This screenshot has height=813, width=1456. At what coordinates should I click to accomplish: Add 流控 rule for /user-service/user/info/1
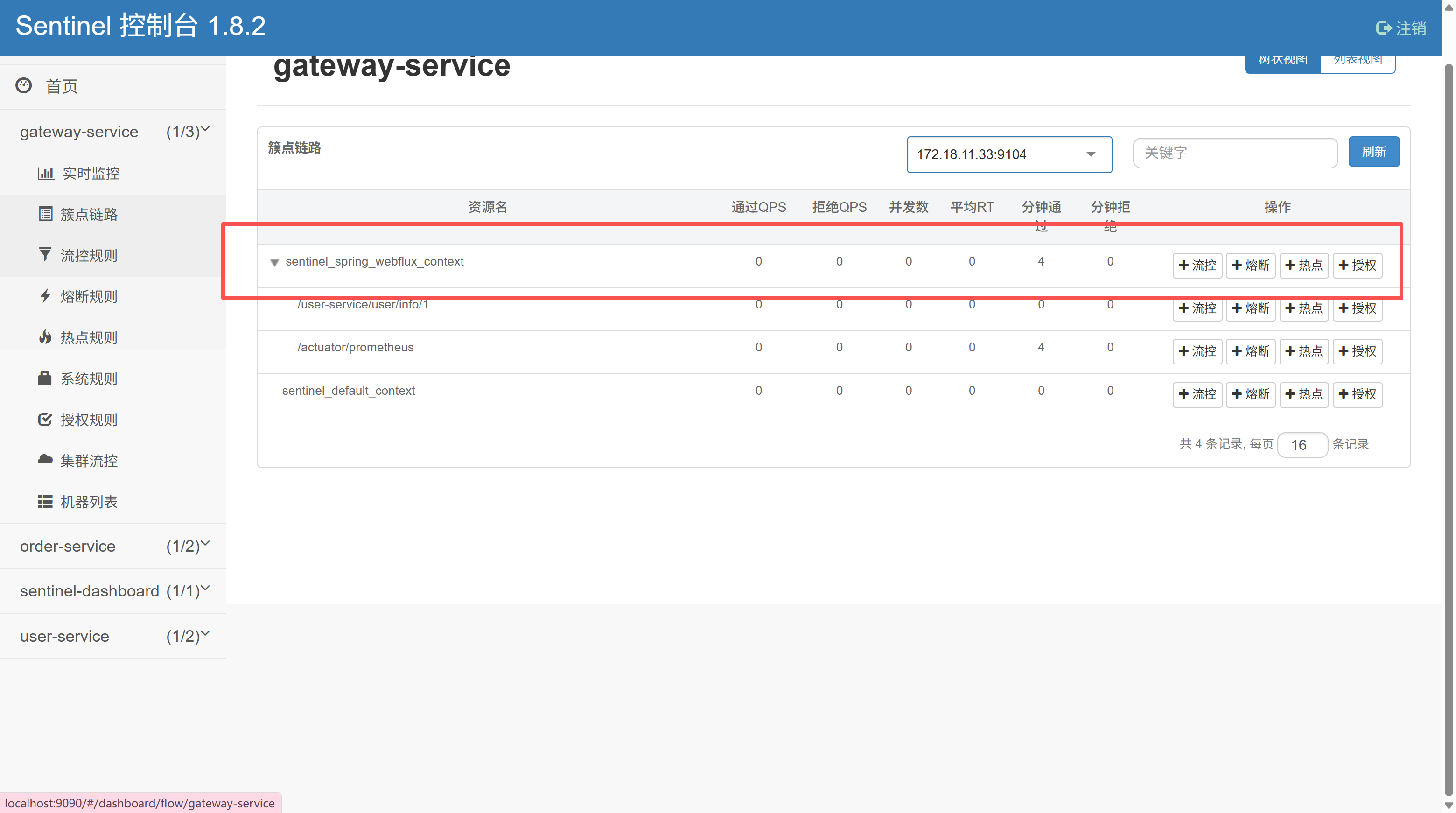1197,308
